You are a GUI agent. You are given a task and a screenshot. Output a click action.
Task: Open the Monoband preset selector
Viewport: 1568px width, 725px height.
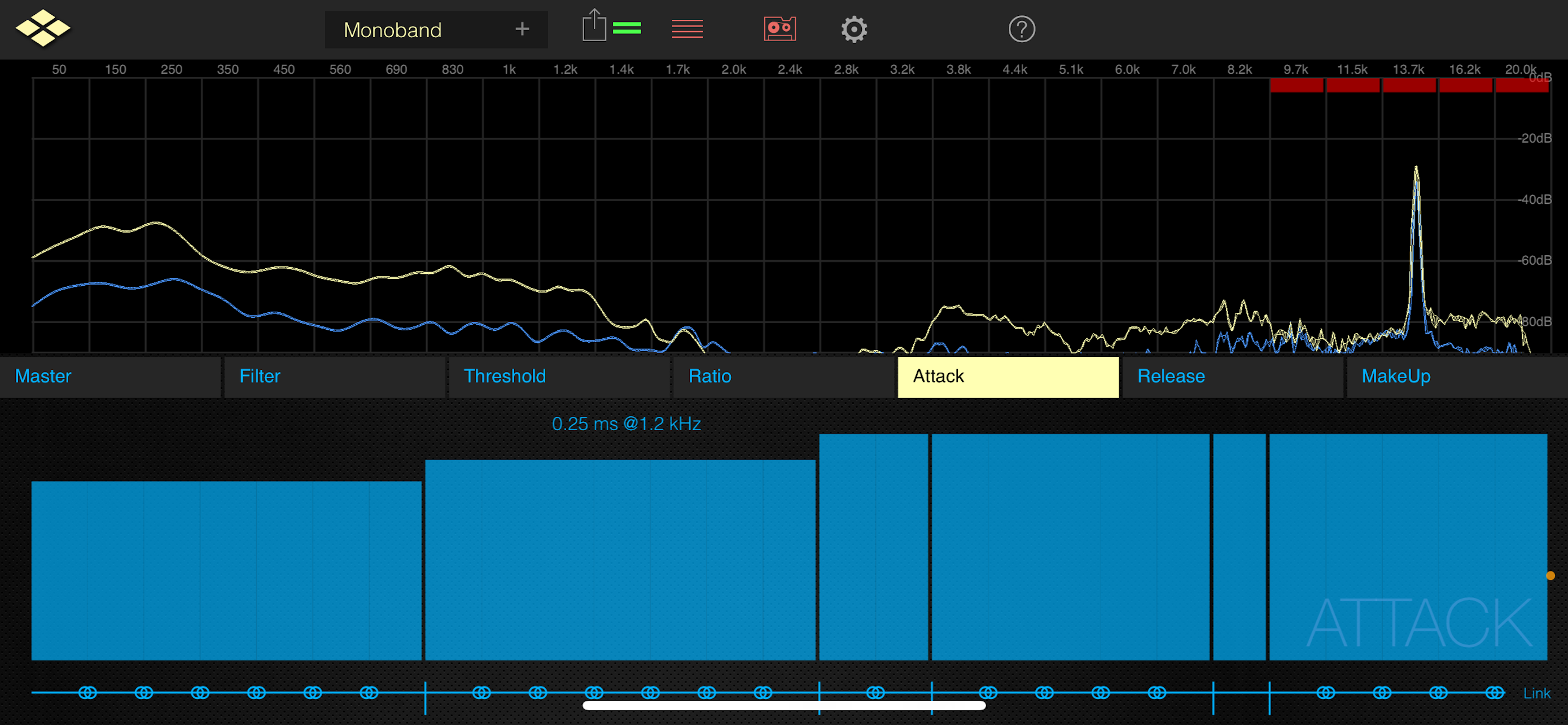click(393, 30)
